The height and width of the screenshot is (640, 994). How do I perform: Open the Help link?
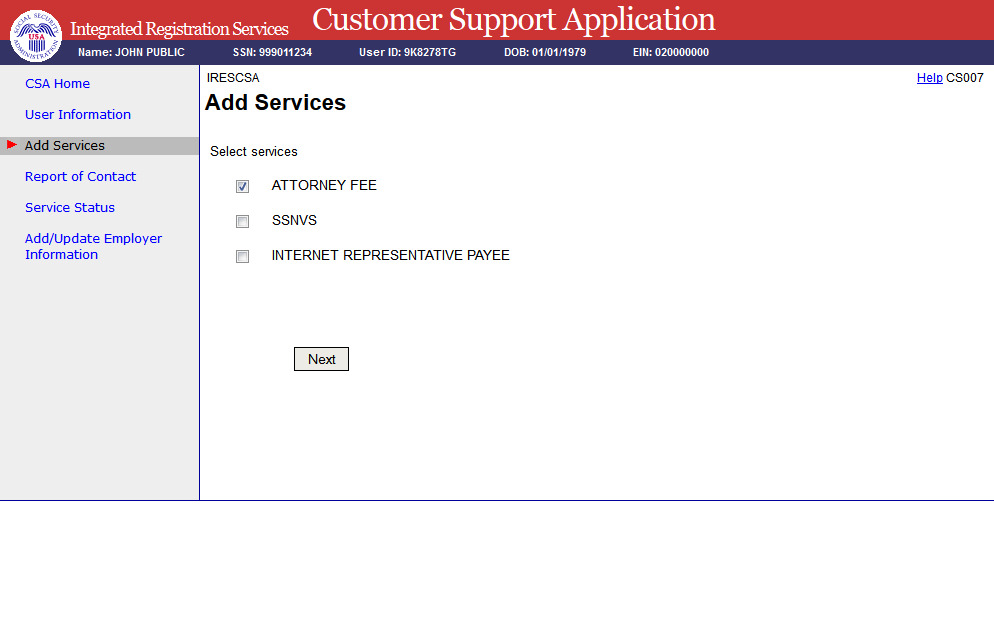tap(929, 78)
